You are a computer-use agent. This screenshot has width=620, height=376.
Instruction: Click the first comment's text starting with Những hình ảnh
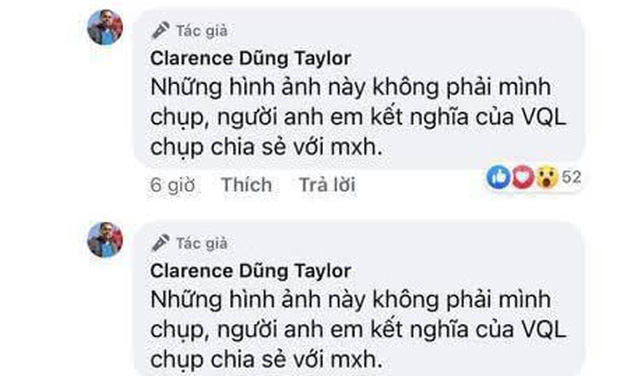358,117
